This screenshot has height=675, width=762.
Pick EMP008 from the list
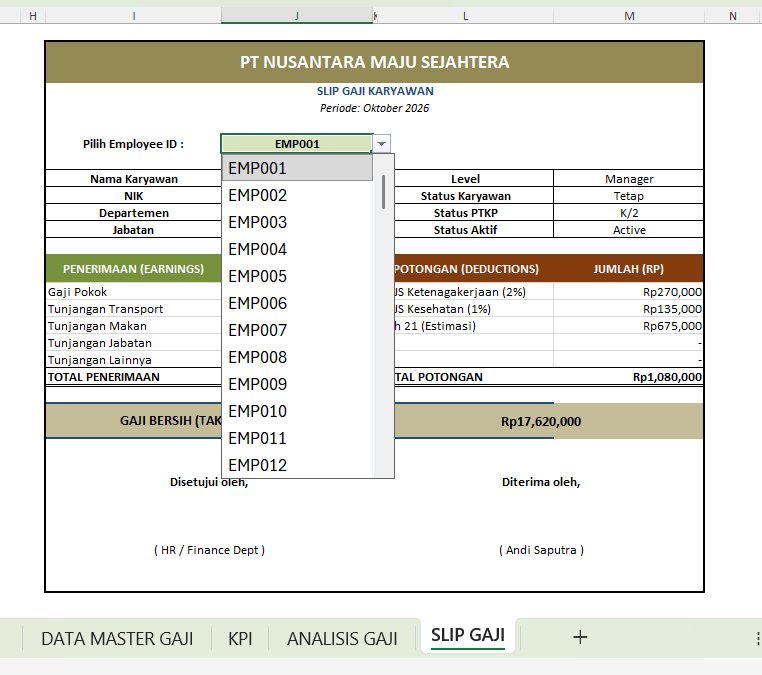(297, 357)
